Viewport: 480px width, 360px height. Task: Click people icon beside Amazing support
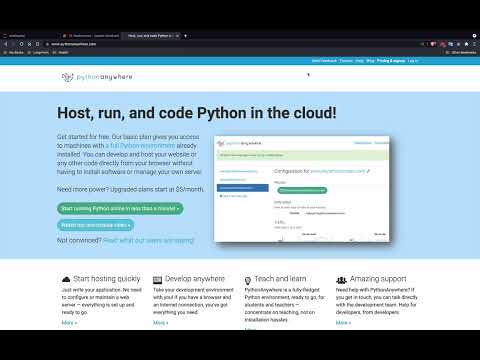click(x=341, y=280)
